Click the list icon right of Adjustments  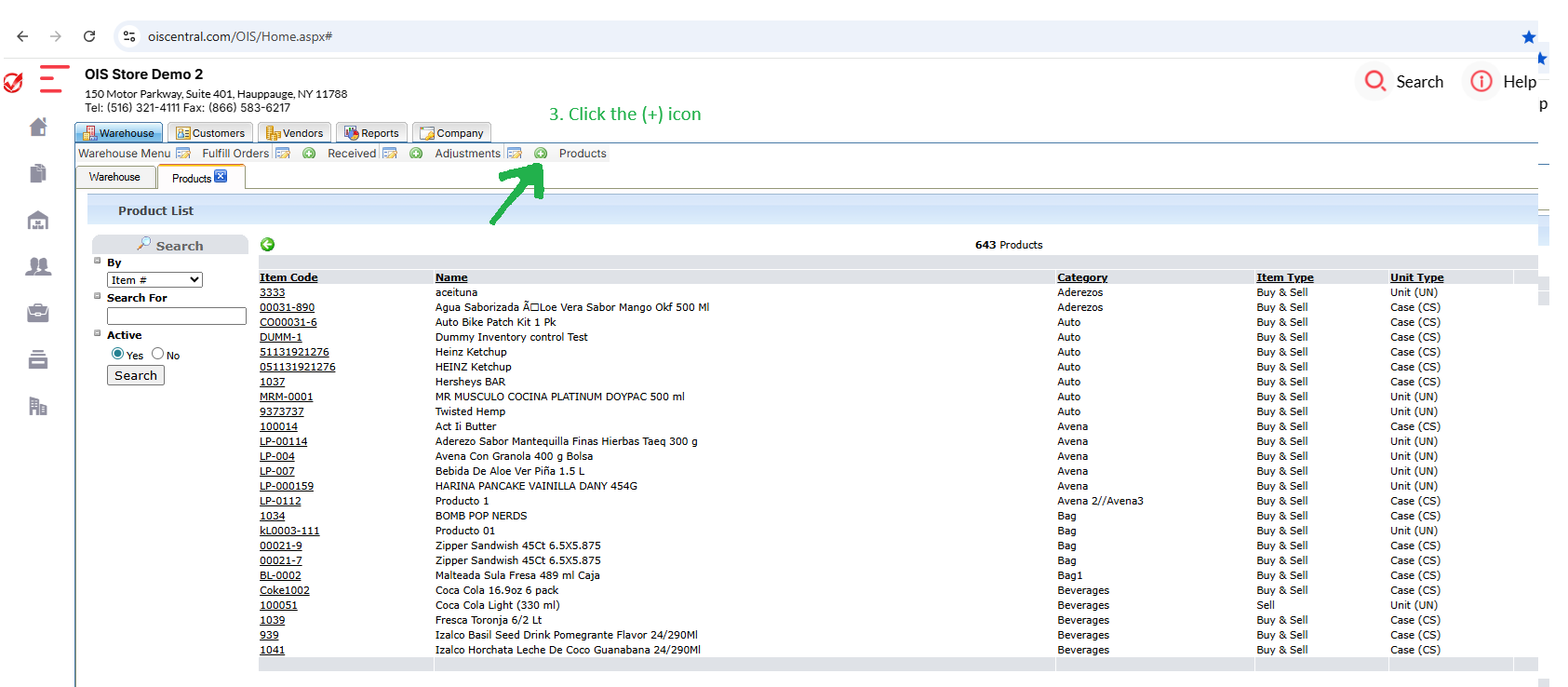[x=514, y=154]
